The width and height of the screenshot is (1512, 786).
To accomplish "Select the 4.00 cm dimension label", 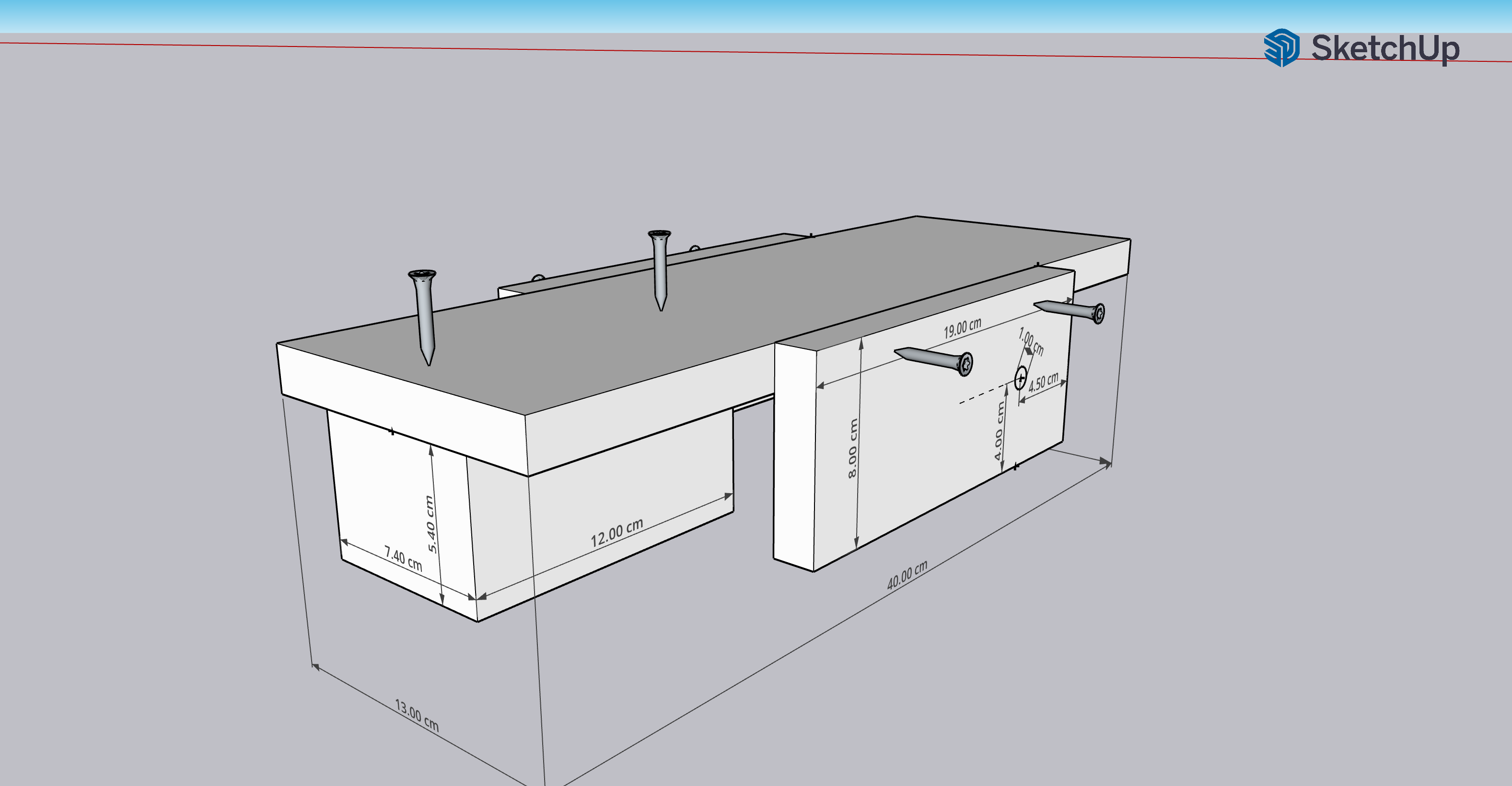I will (x=999, y=431).
